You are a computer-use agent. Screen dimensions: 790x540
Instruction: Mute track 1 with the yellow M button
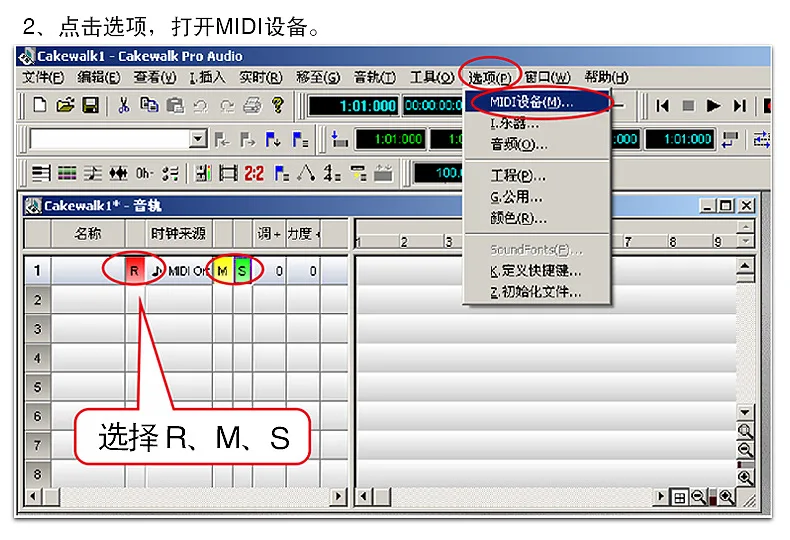[222, 271]
